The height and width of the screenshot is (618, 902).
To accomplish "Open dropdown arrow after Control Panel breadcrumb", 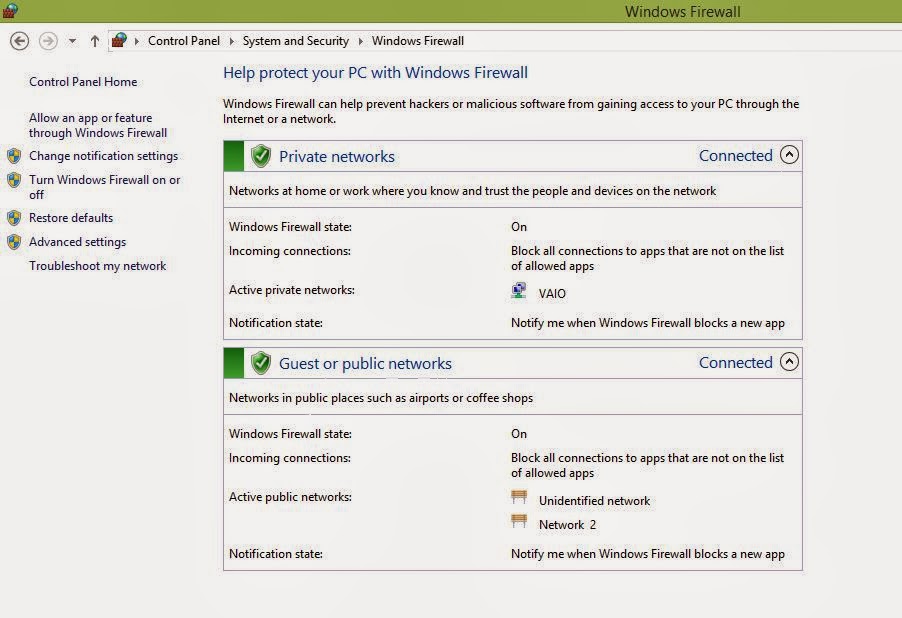I will pos(231,41).
